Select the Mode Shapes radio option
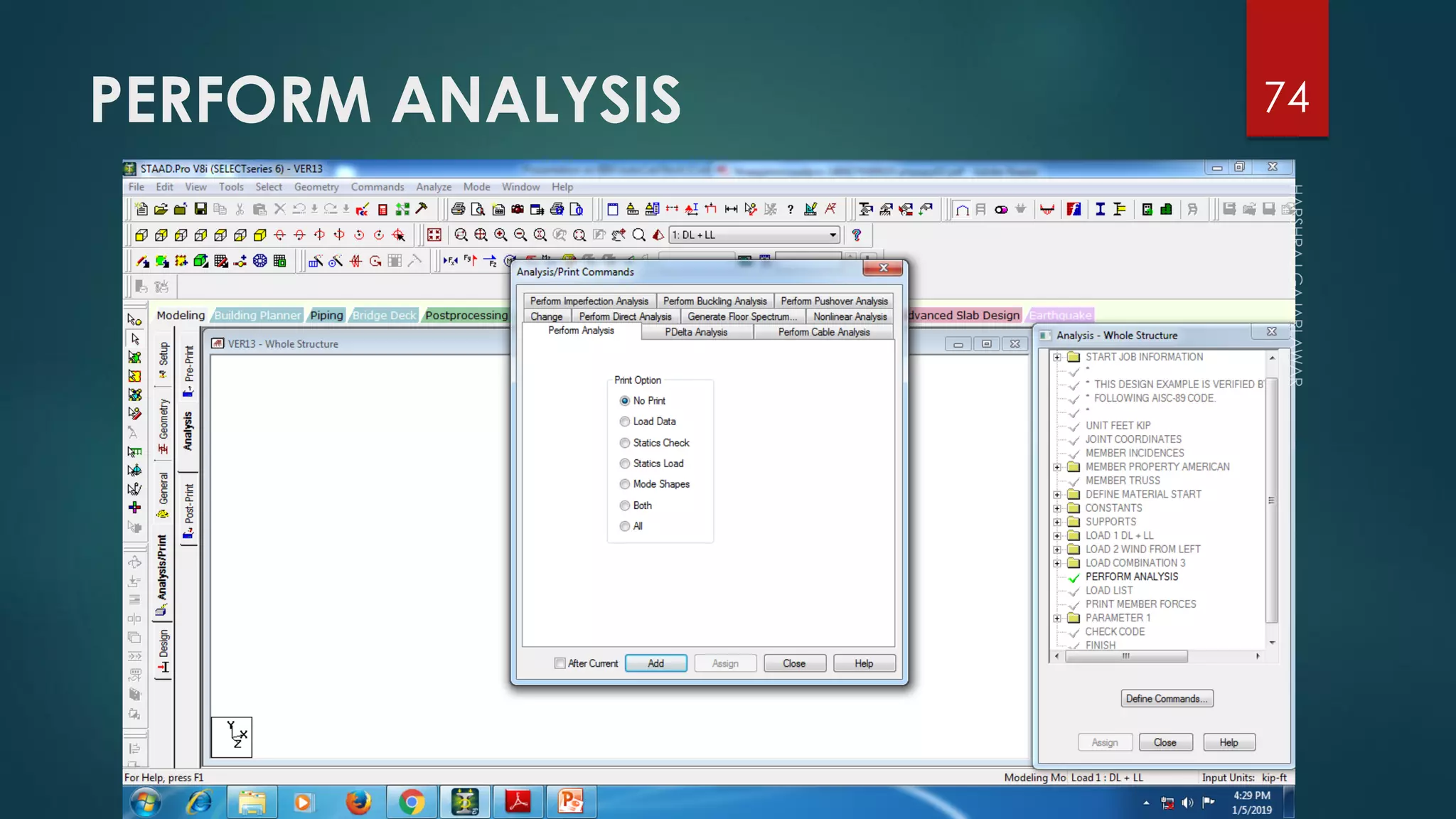 point(655,484)
